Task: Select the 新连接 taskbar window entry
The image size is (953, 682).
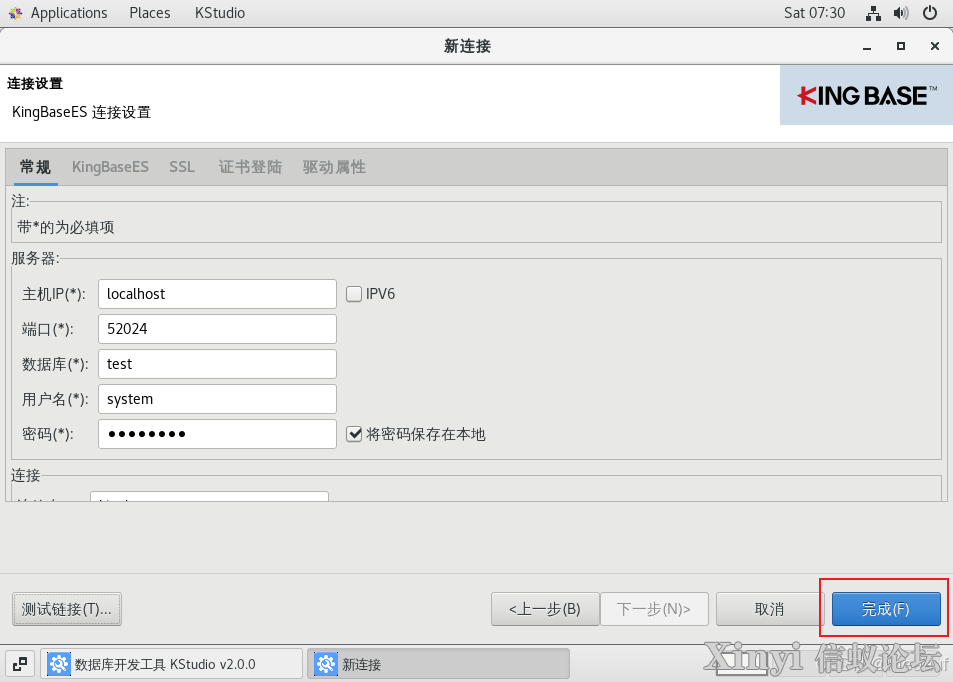Action: pyautogui.click(x=438, y=664)
